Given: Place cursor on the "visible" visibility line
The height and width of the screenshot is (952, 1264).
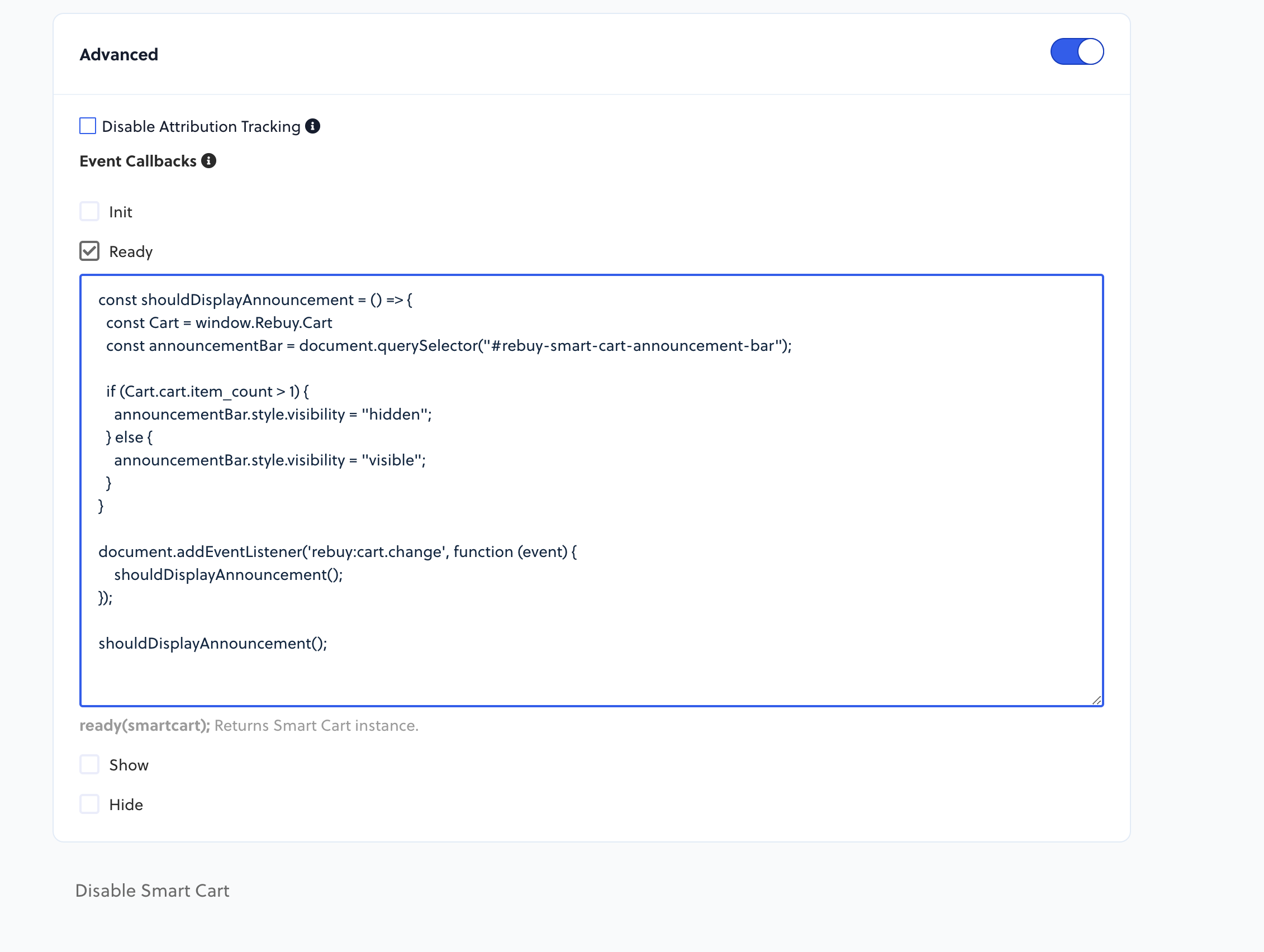Looking at the screenshot, I should [270, 460].
